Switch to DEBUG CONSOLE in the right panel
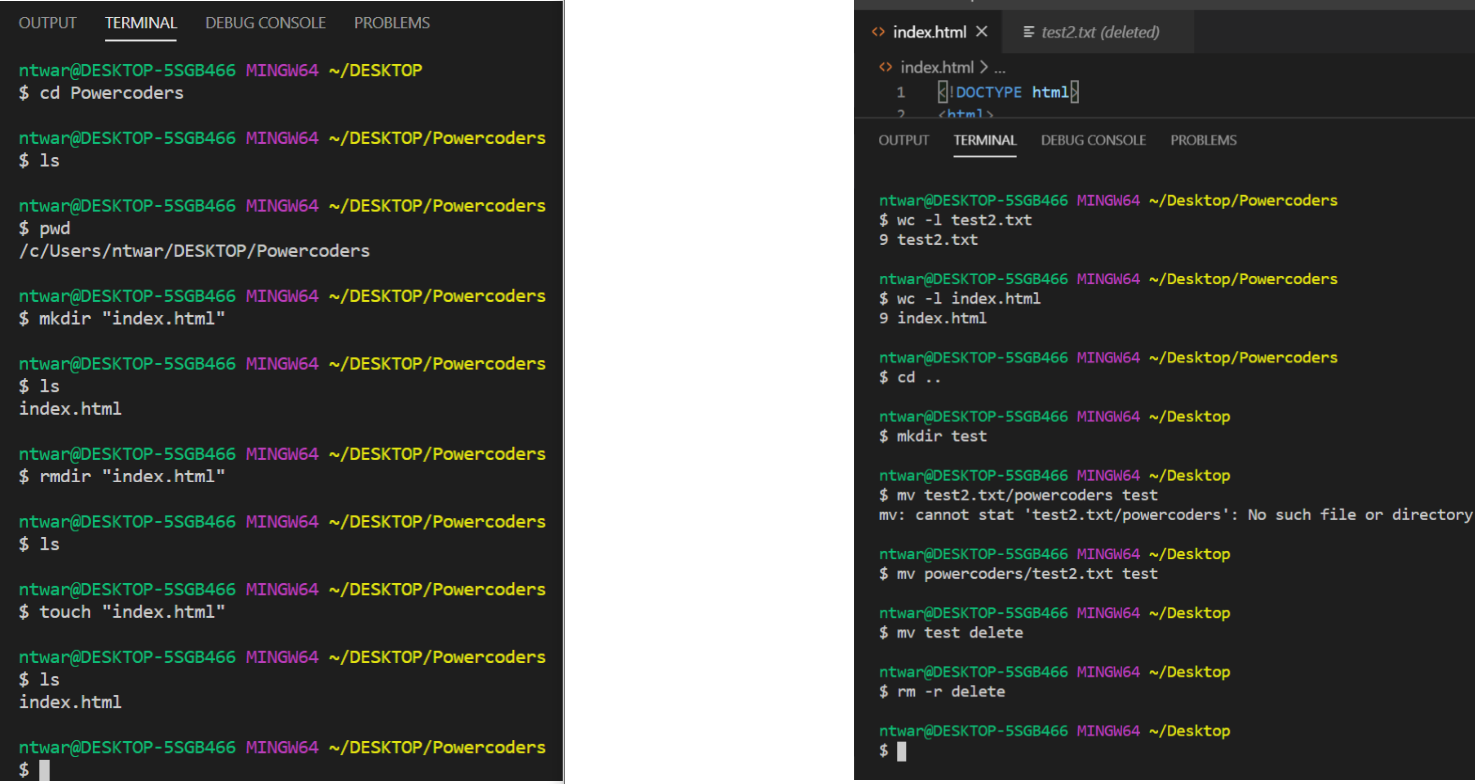Screen dimensions: 1475x784 (x=1093, y=140)
